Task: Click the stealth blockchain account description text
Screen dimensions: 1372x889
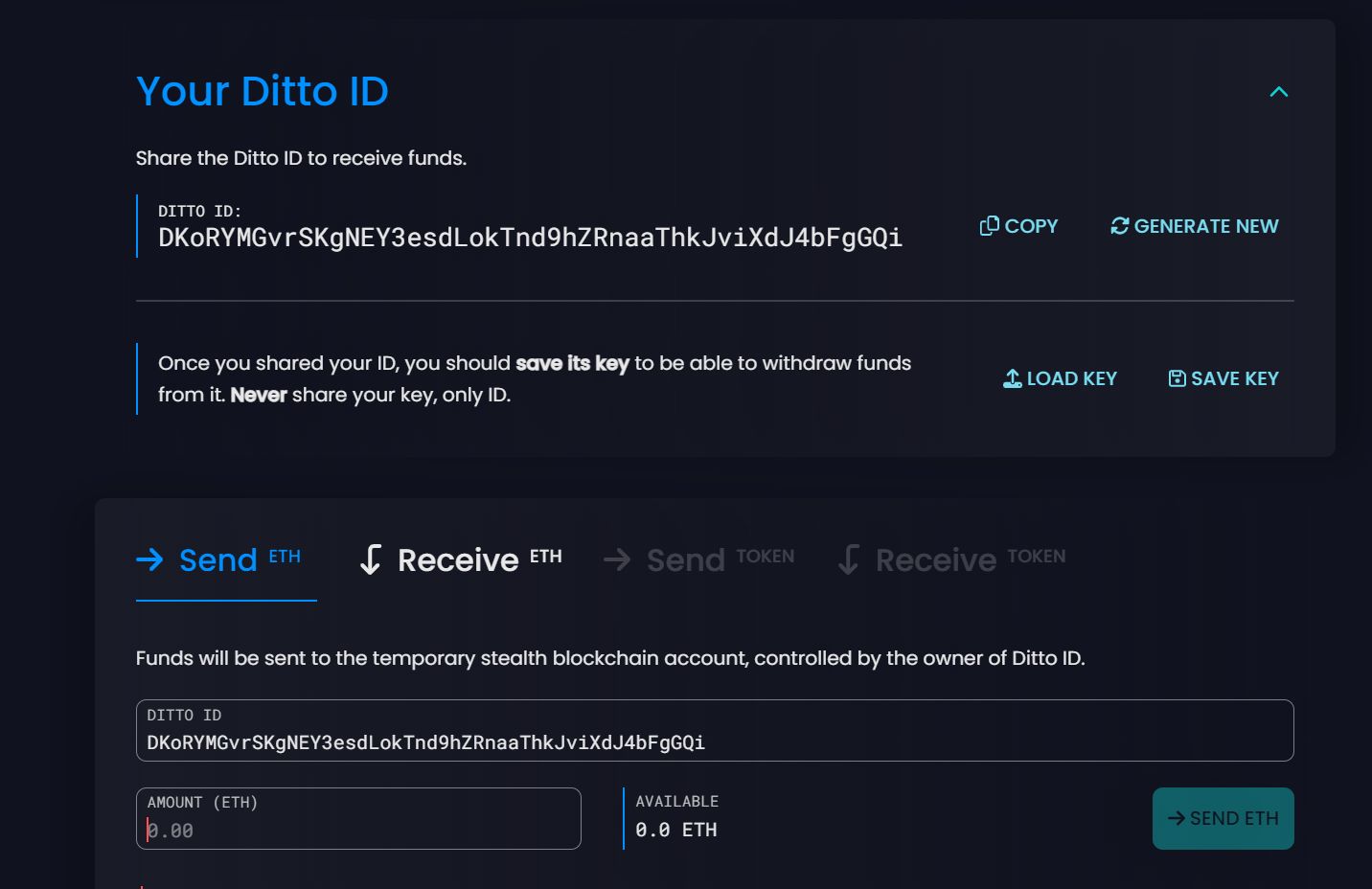Action: click(610, 658)
